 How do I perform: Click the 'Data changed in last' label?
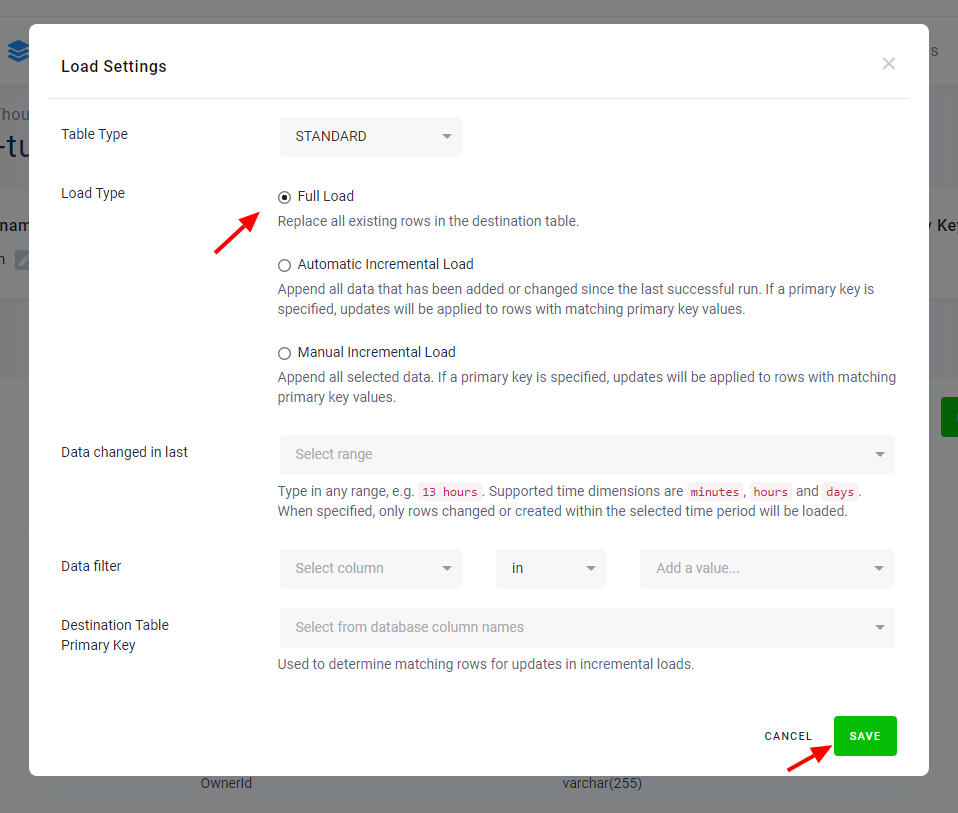pos(124,452)
